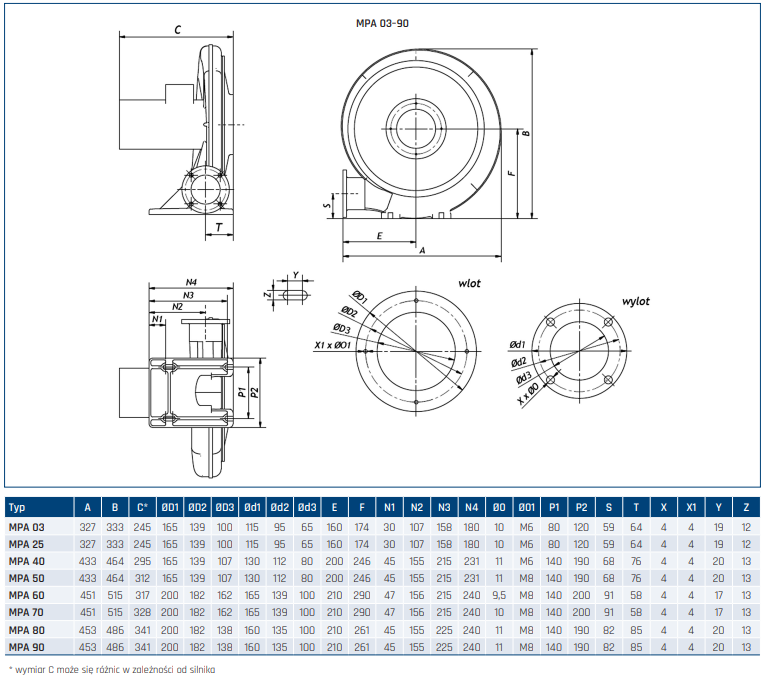
Task: Click the footnote about wymiar C
Action: [112, 670]
